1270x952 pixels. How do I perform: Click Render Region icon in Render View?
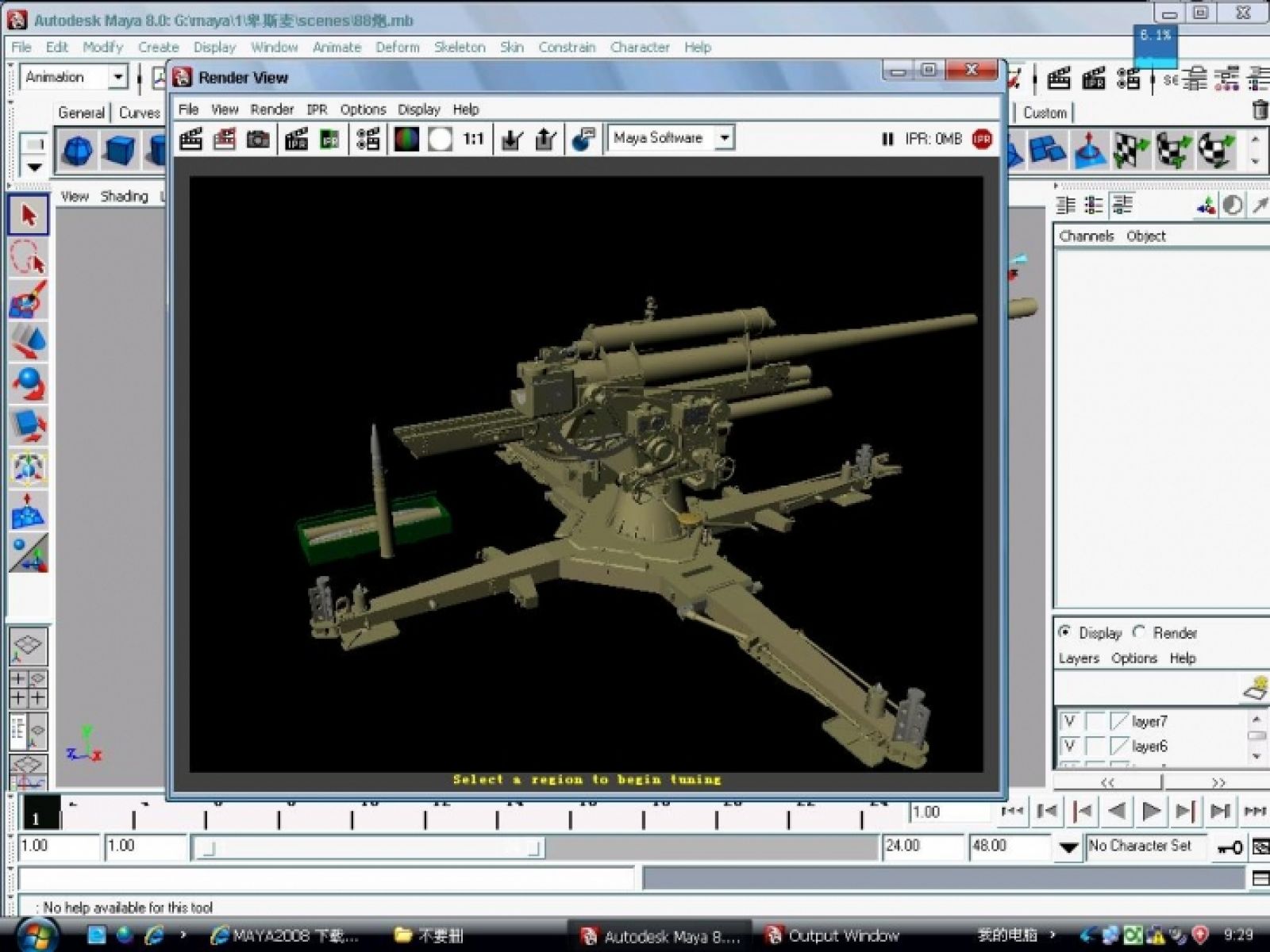(225, 140)
